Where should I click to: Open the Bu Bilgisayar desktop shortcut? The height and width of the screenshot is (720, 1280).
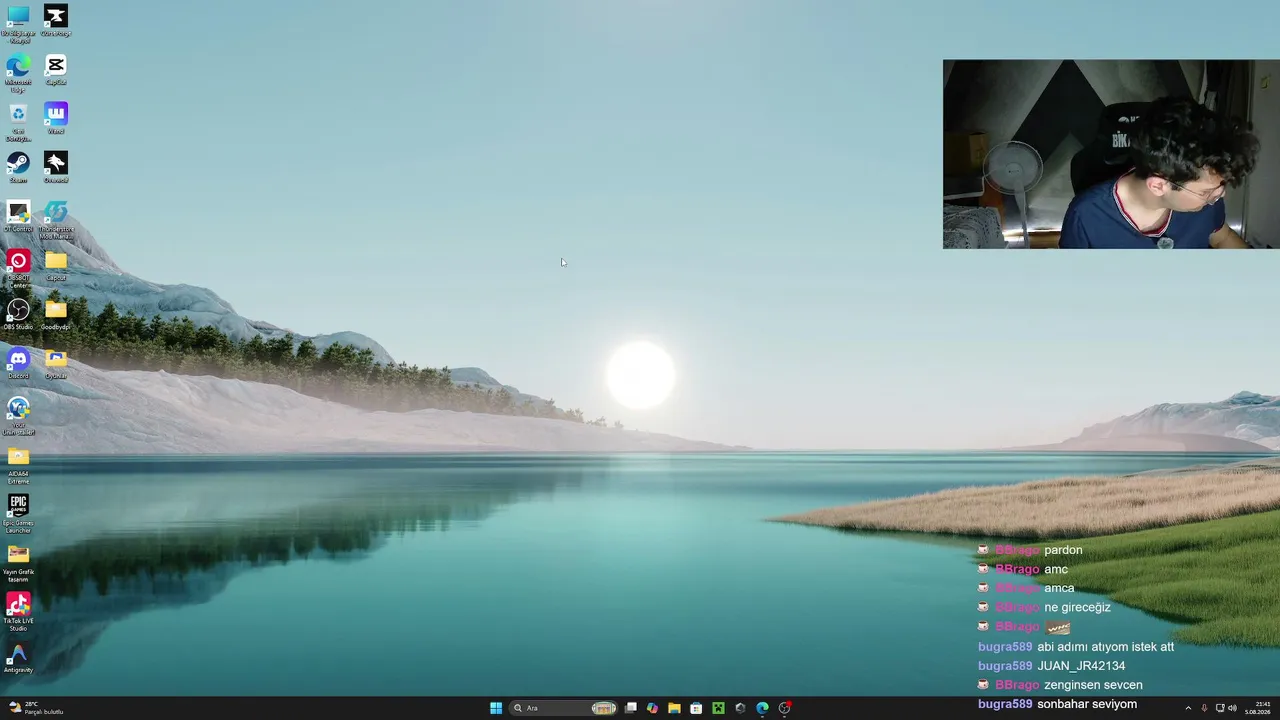pos(18,22)
